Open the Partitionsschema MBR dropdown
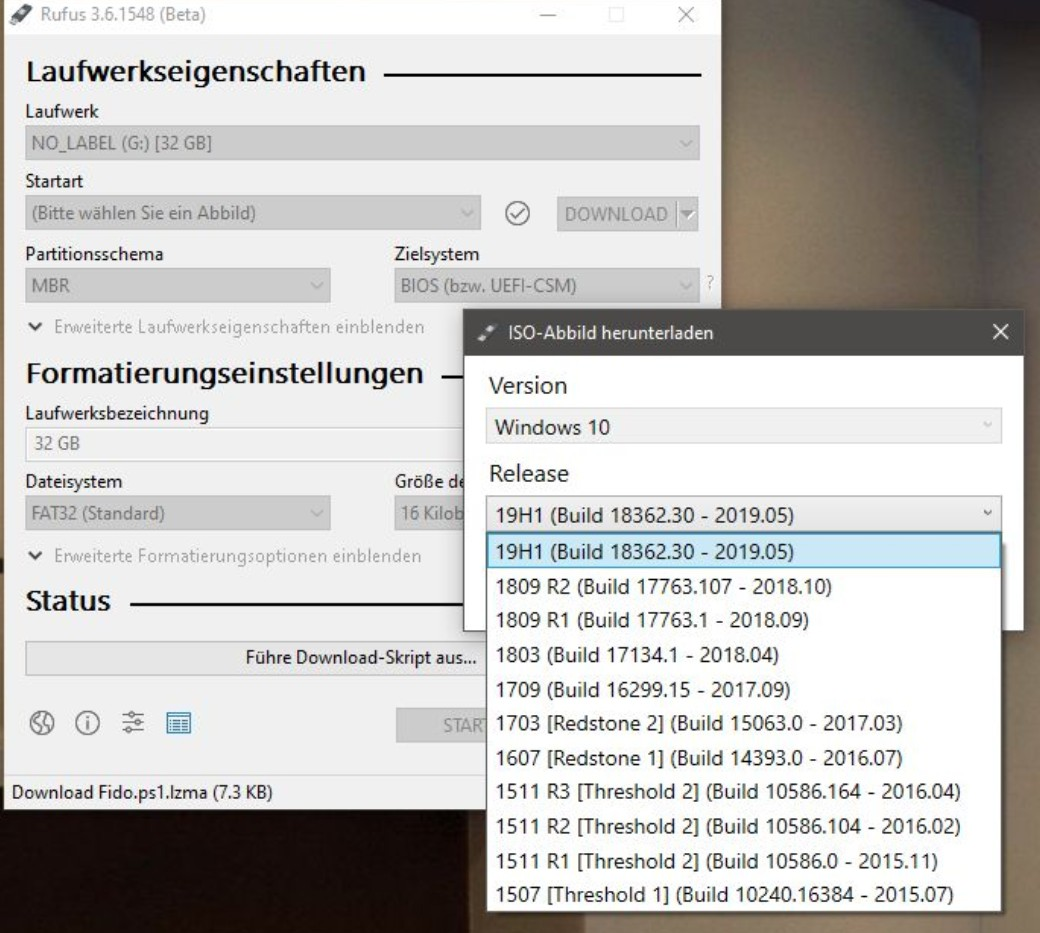Viewport: 1040px width, 933px height. tap(178, 285)
